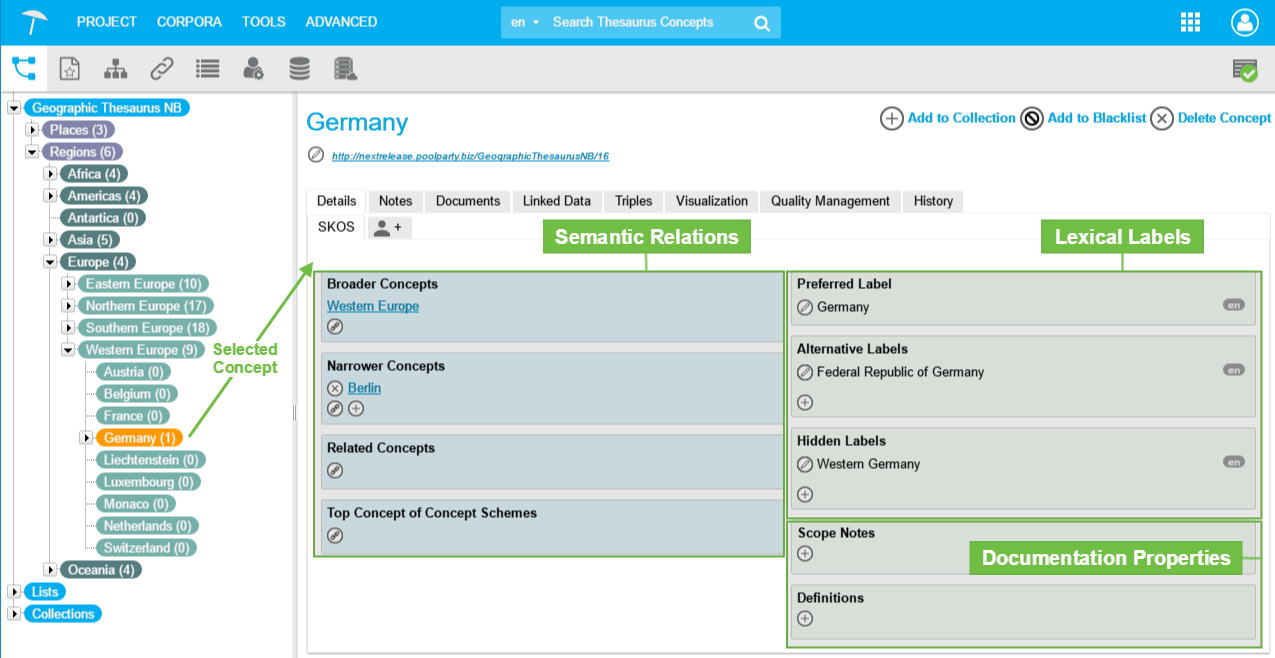Screen dimensions: 1275x658
Task: Open the search language dropdown 'en'
Action: [524, 22]
